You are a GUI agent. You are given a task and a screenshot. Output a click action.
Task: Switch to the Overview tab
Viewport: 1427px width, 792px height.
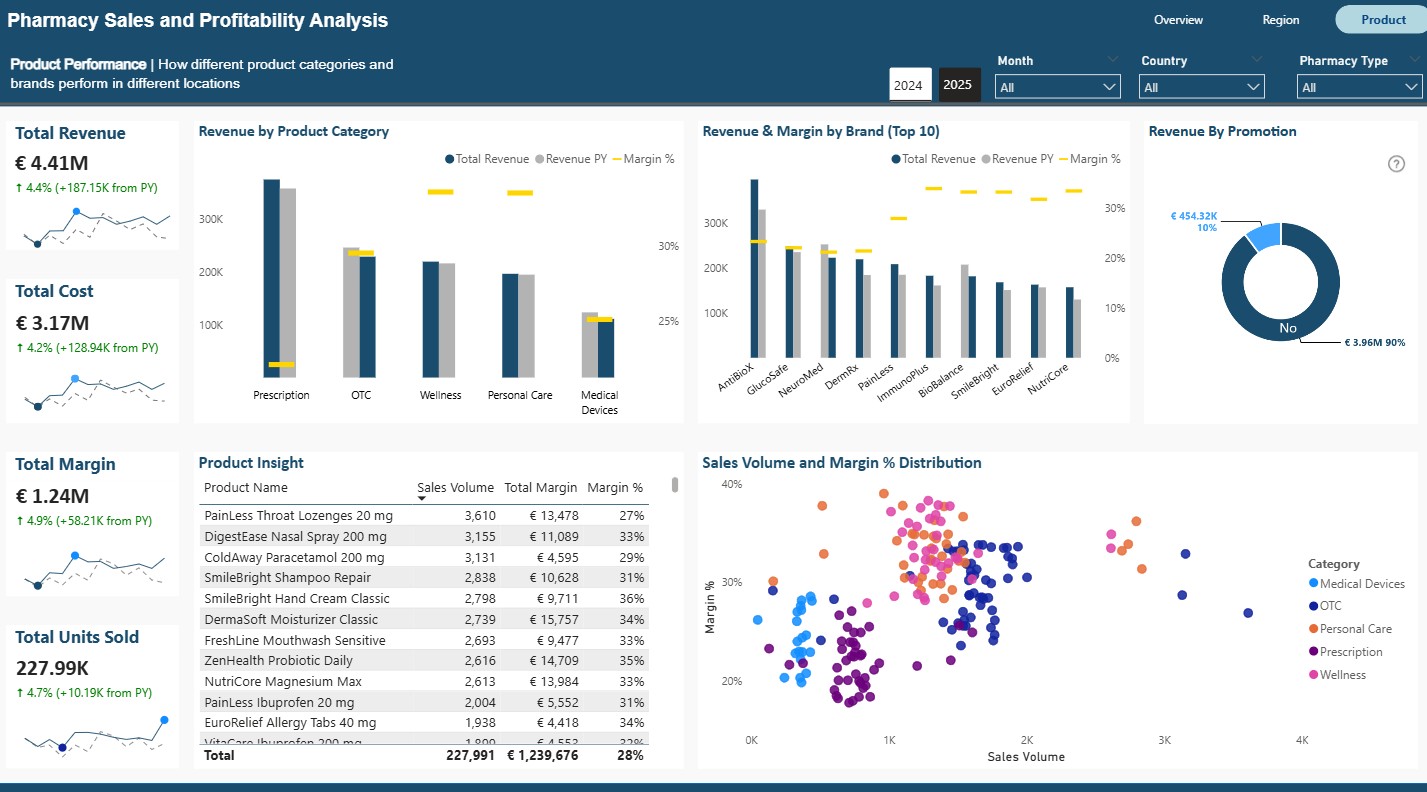click(1178, 20)
